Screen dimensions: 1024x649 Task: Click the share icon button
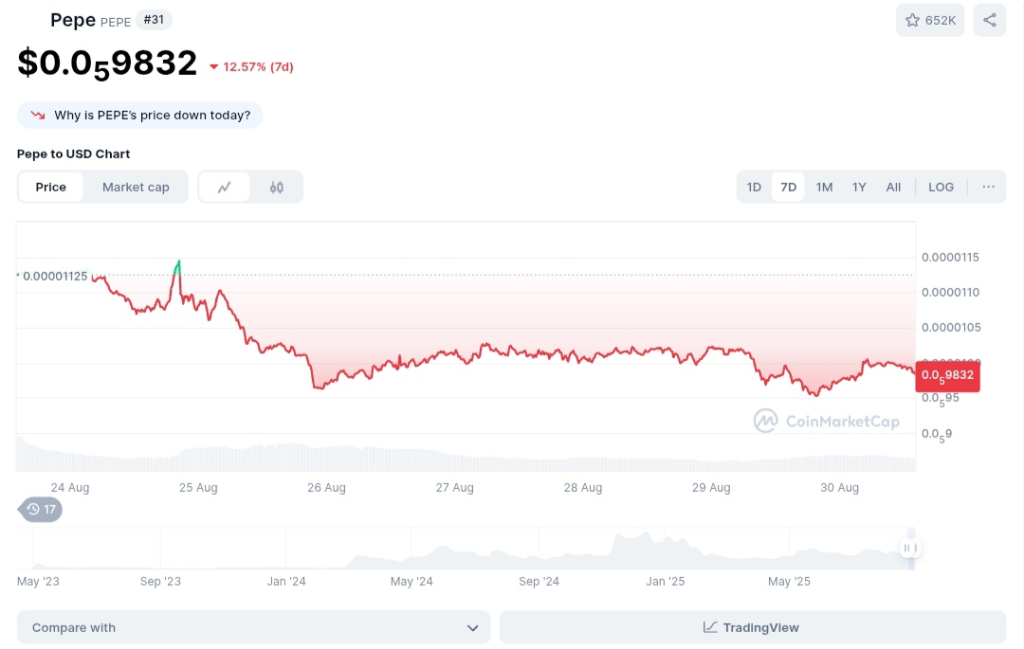tap(989, 20)
